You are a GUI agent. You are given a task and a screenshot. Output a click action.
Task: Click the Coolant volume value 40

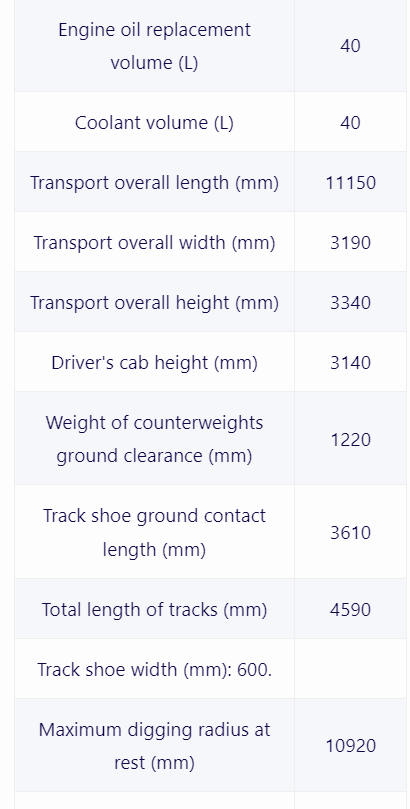(x=350, y=123)
